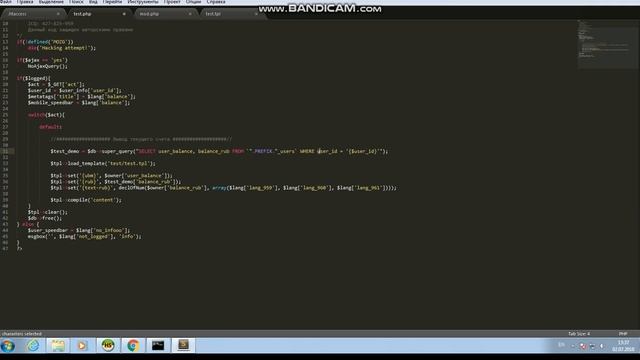Open the network tray icon
The image size is (640, 360).
[593, 346]
